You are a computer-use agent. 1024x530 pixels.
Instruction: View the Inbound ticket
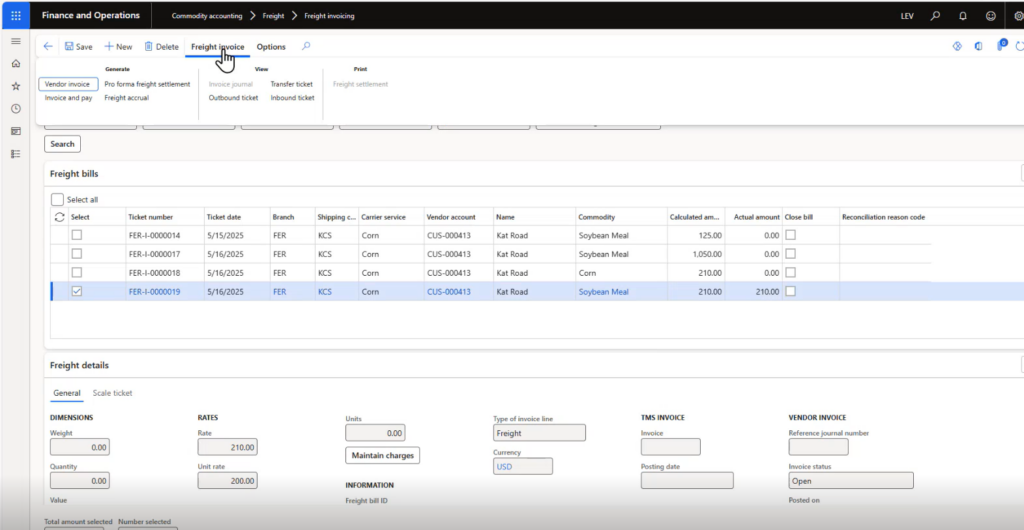coord(292,98)
